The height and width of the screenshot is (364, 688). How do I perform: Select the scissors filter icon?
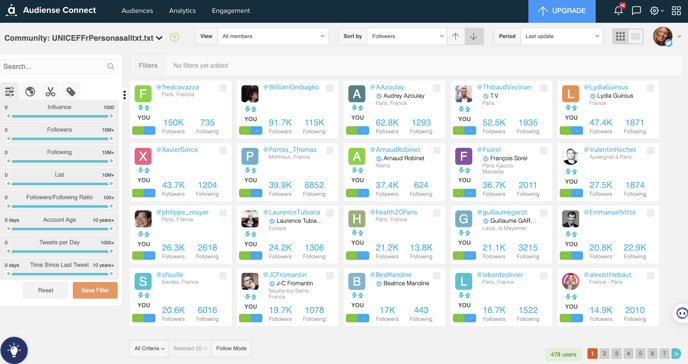point(50,92)
